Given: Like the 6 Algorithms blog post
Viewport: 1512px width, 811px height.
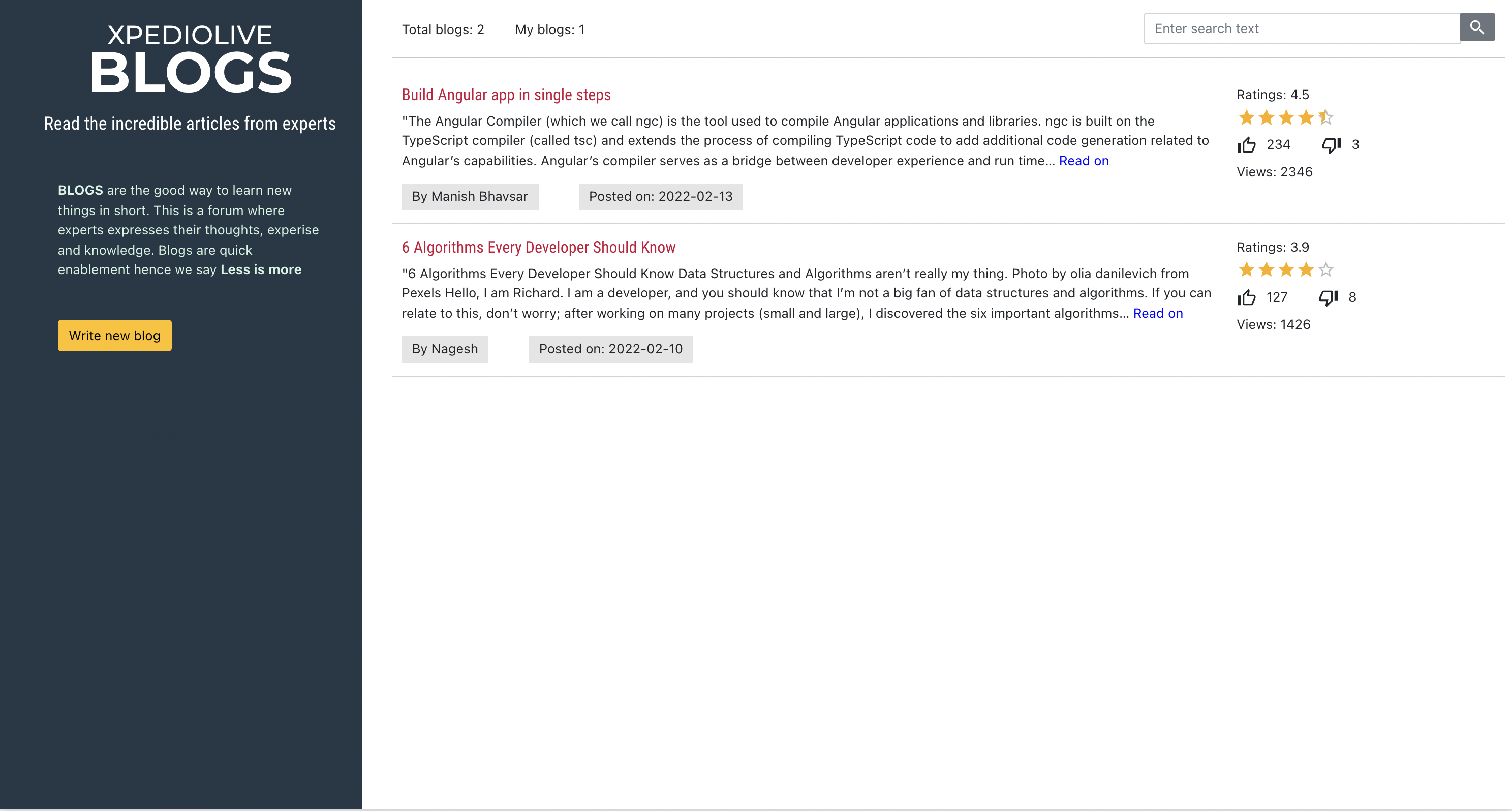Looking at the screenshot, I should (x=1246, y=297).
